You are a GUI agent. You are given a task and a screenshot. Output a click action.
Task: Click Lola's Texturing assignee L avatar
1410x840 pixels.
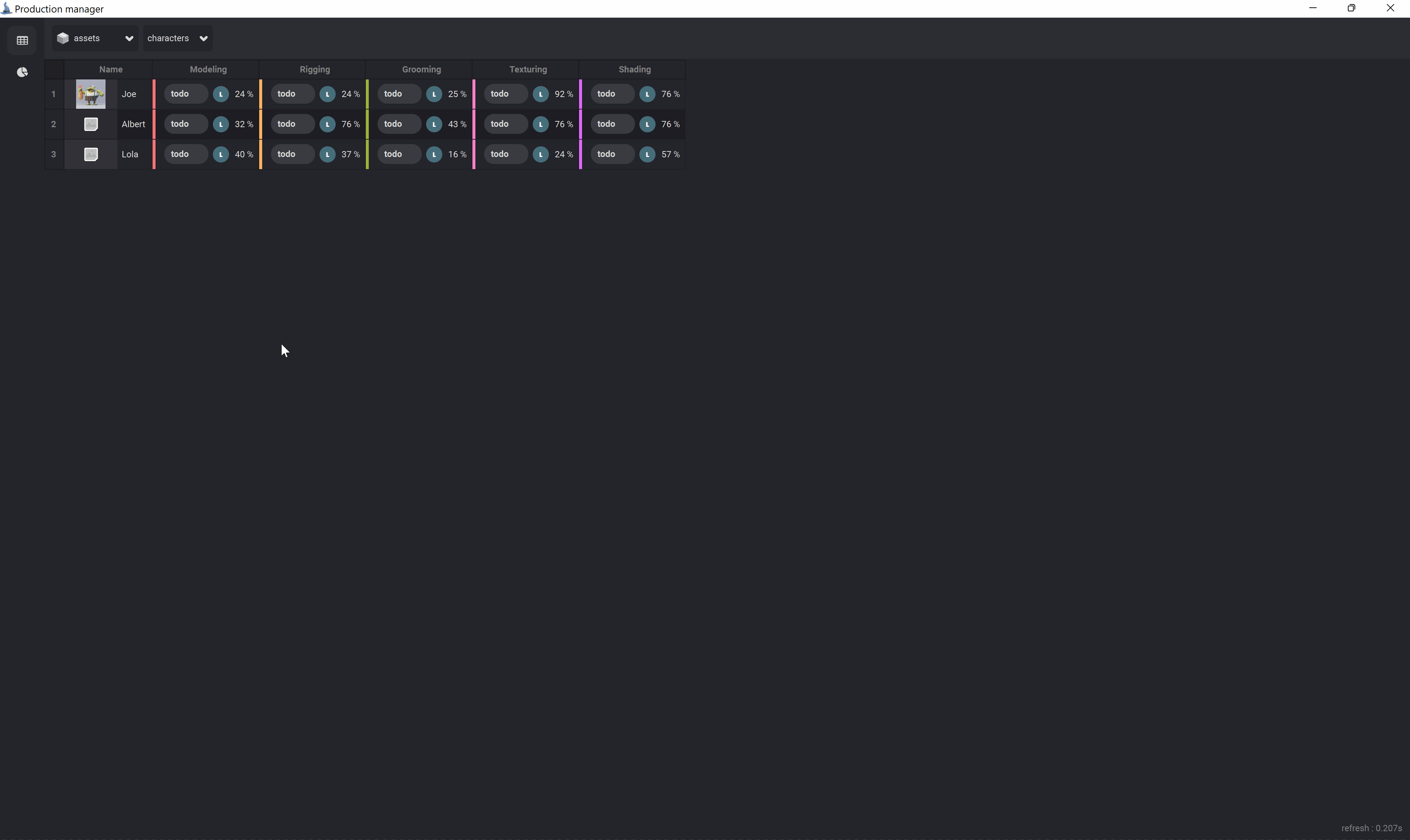coord(540,154)
